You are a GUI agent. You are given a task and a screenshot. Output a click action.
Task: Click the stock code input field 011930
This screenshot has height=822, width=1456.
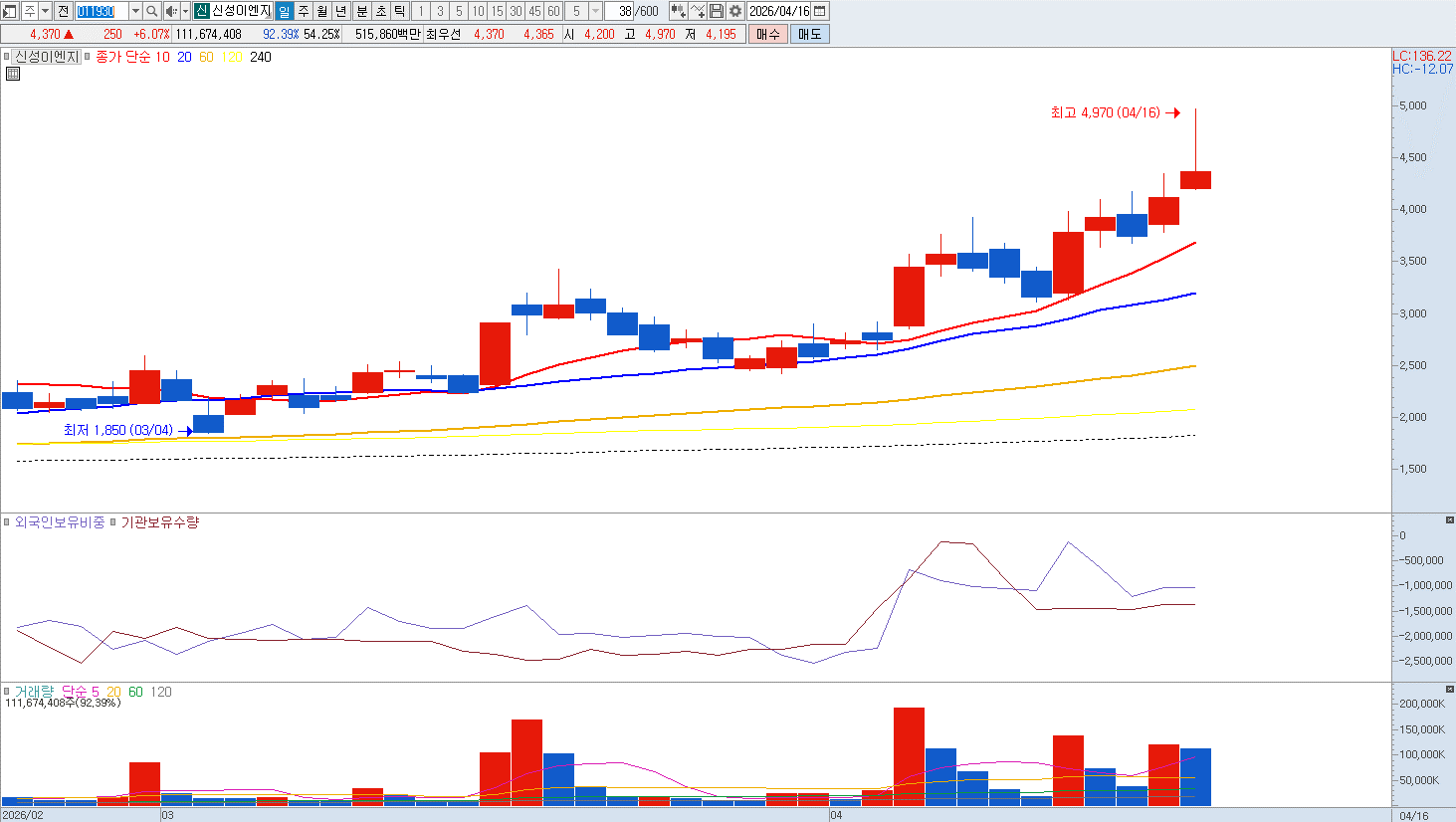coord(102,11)
